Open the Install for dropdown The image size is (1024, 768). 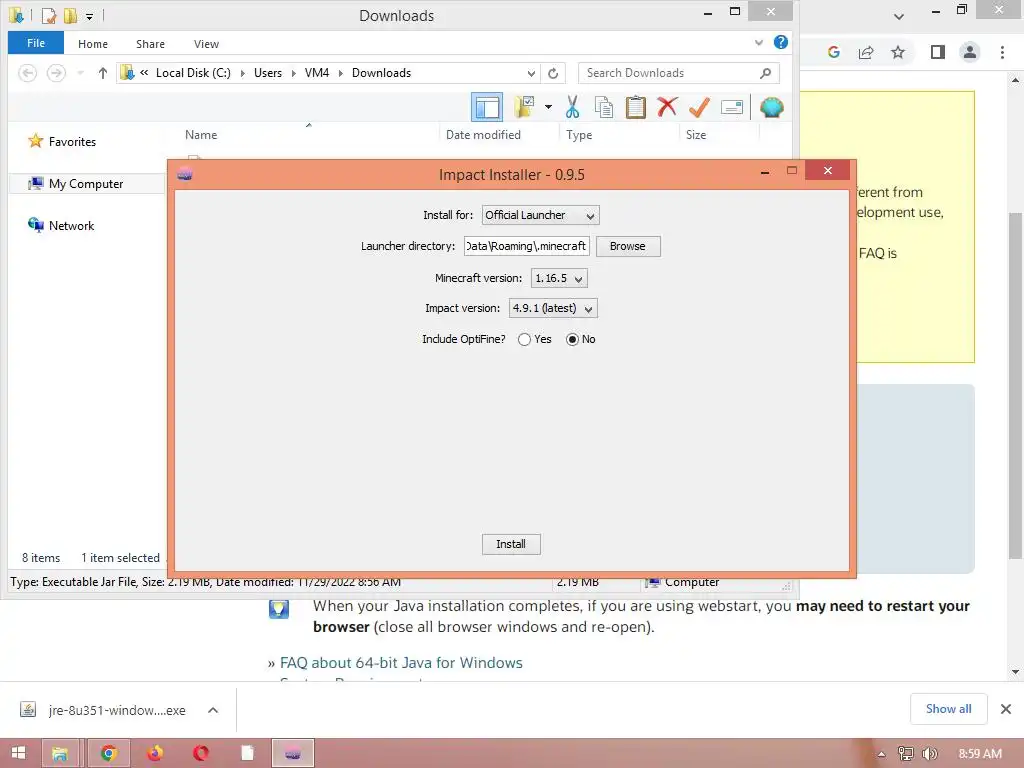point(540,215)
